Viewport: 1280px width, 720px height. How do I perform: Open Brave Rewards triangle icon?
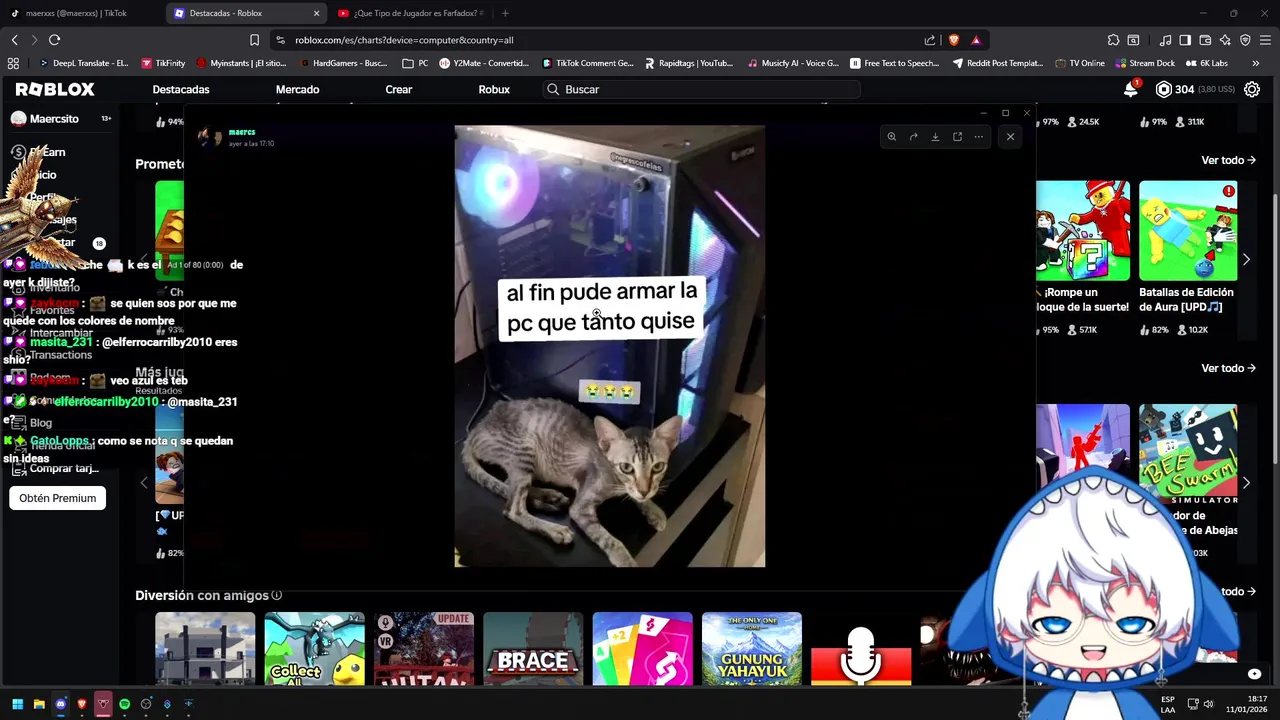tap(976, 40)
